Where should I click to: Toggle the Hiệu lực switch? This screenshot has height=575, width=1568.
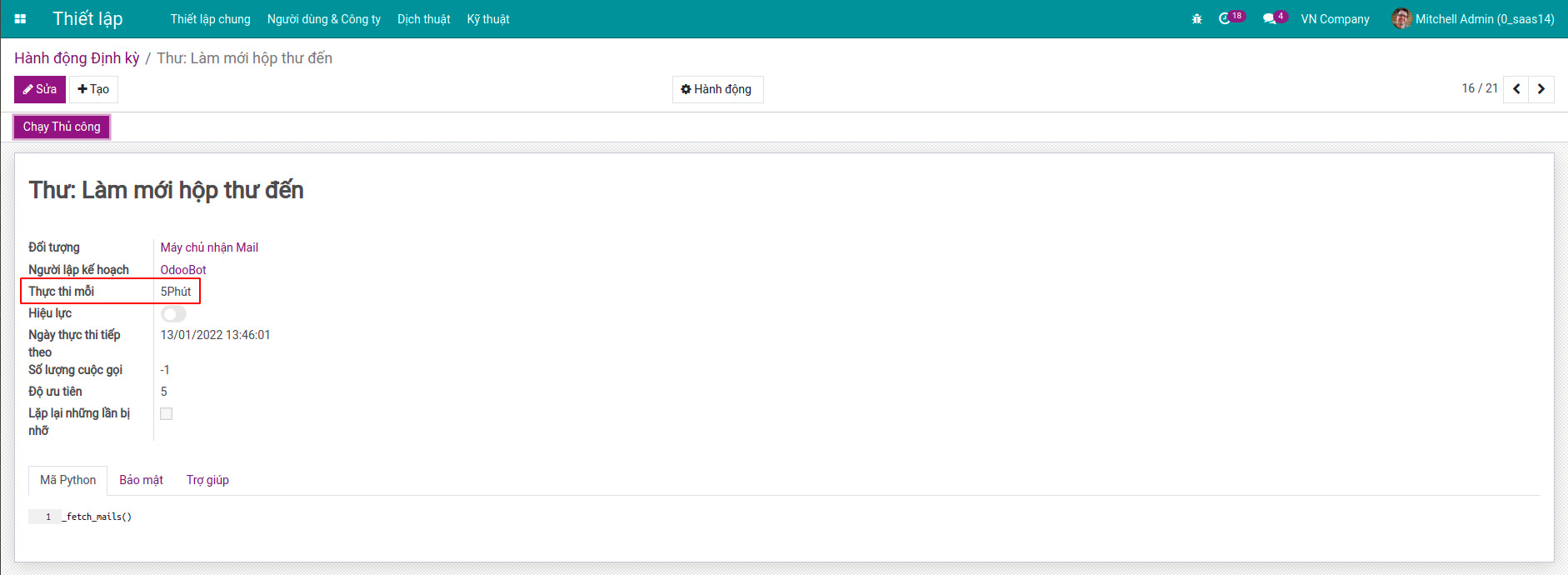click(173, 314)
